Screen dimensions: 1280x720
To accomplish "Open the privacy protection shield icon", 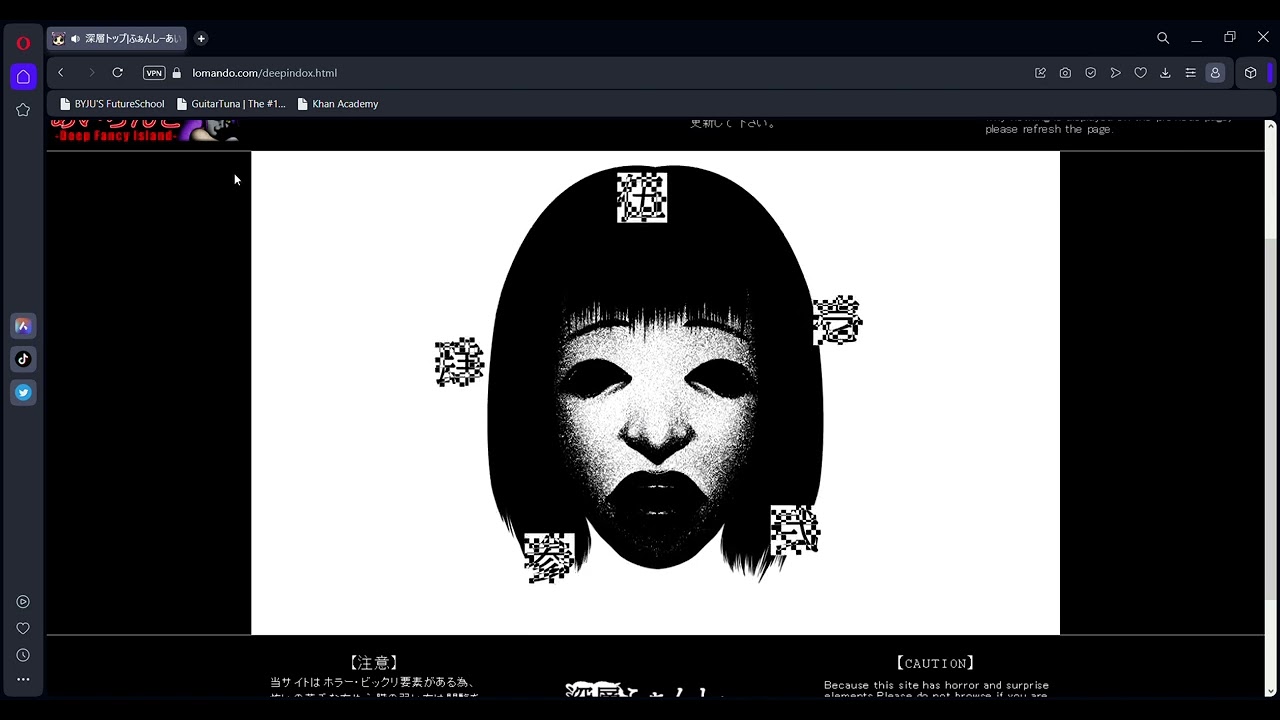I will (1090, 73).
